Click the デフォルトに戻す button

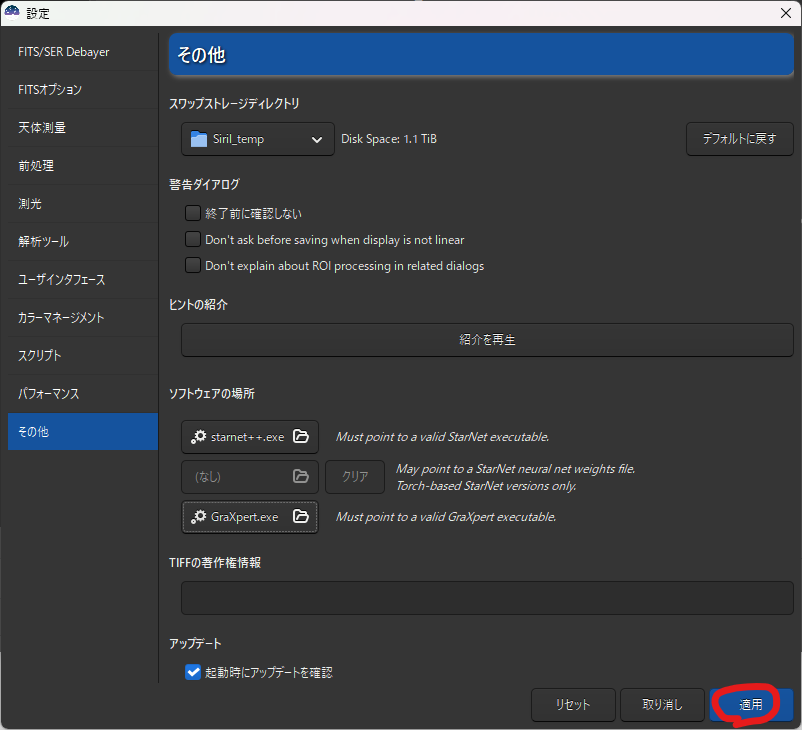739,139
